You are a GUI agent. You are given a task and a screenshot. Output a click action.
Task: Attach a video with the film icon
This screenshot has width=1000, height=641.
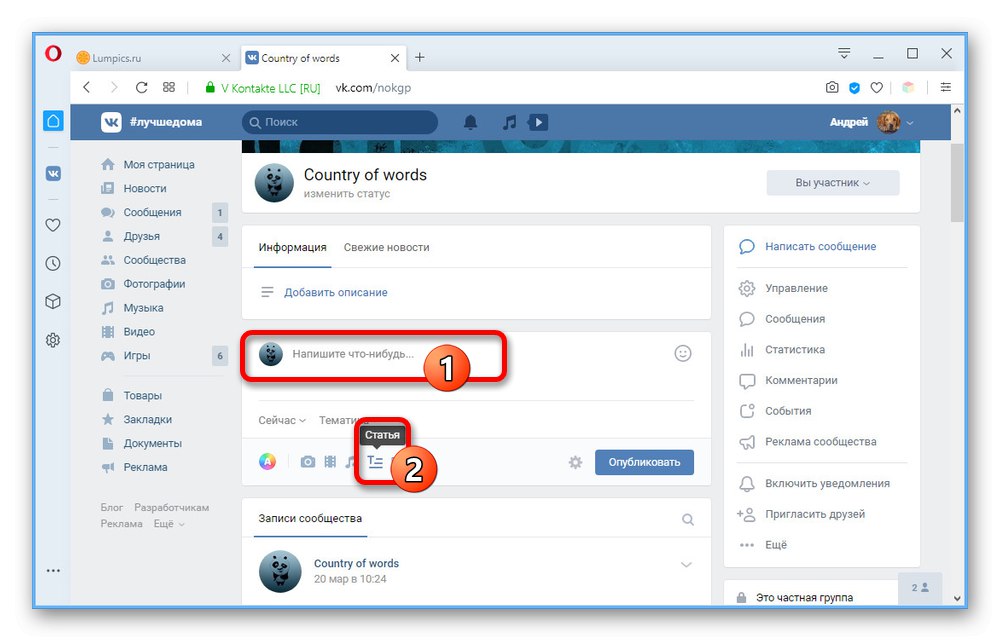click(x=330, y=462)
